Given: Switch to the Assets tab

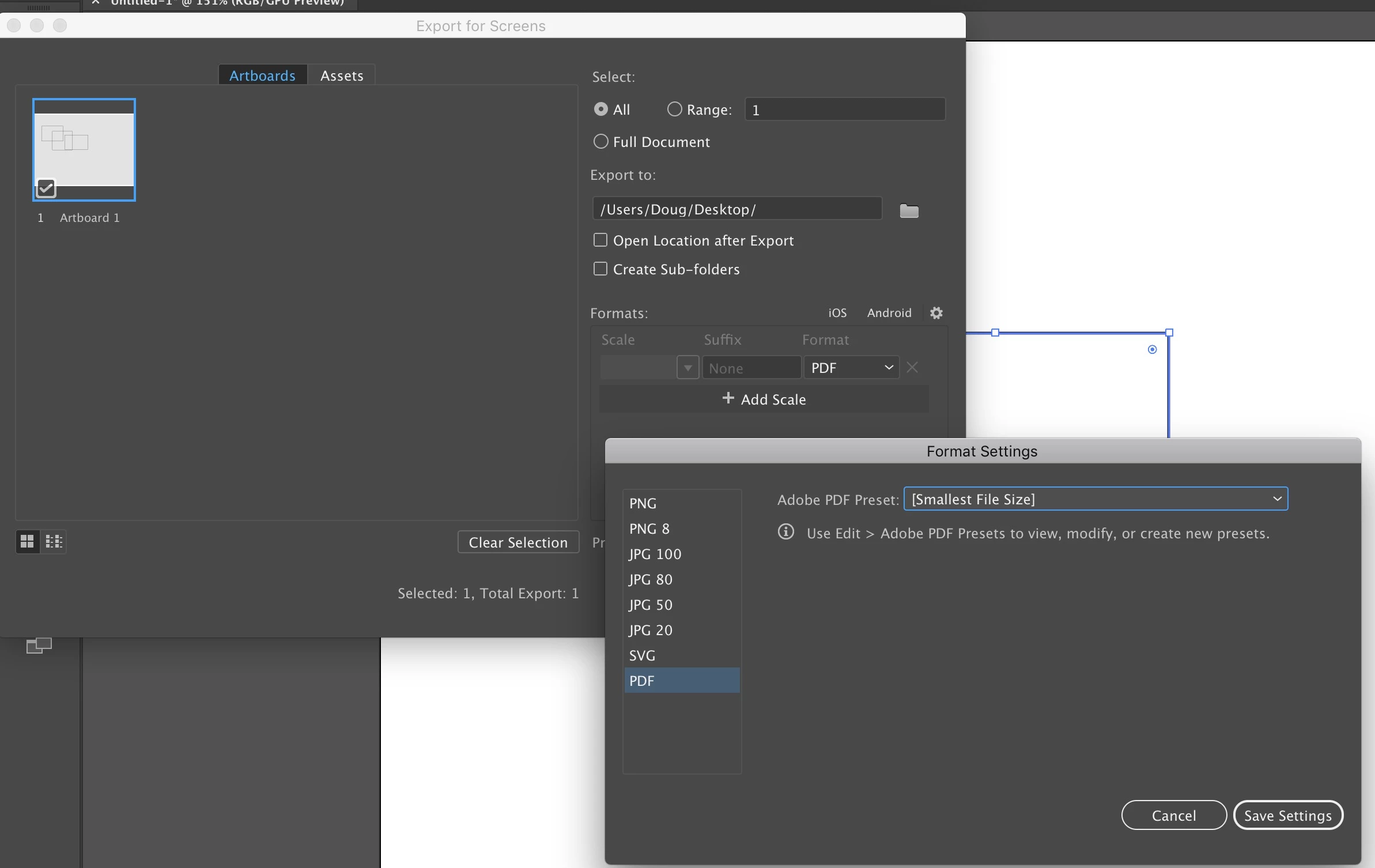Looking at the screenshot, I should tap(341, 76).
